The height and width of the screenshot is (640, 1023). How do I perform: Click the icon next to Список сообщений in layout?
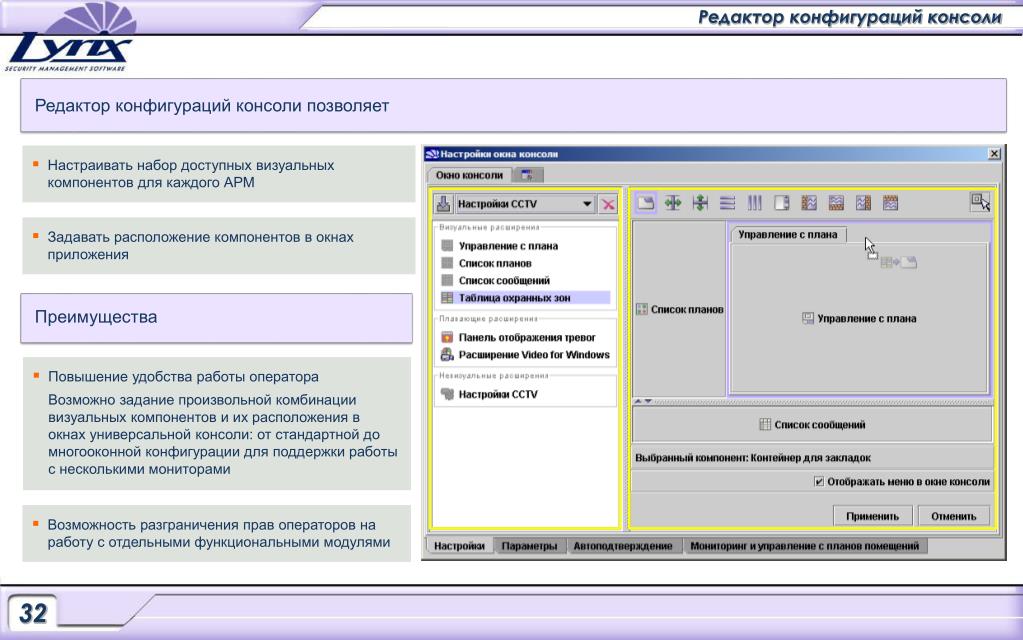(765, 425)
